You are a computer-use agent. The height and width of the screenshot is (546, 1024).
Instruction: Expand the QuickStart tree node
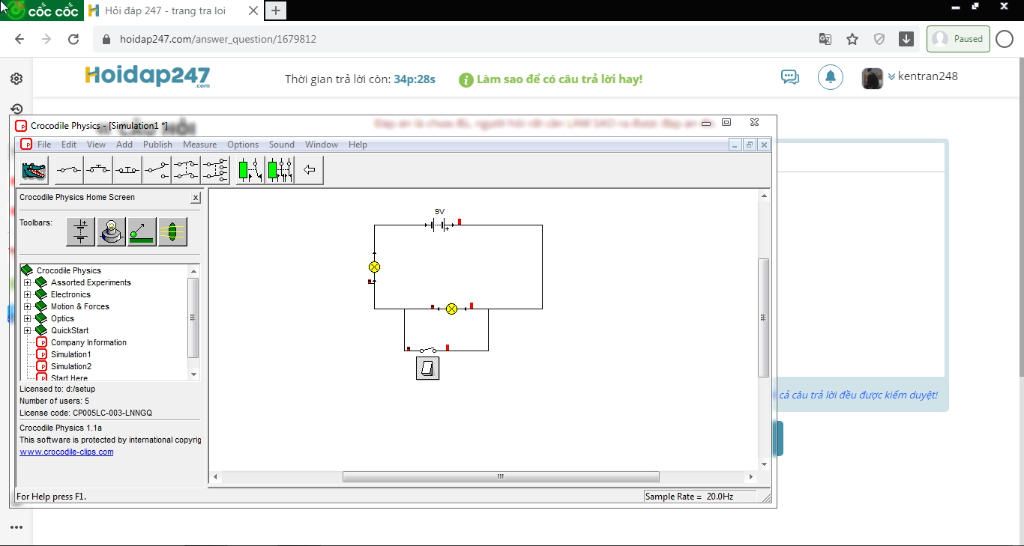point(27,330)
